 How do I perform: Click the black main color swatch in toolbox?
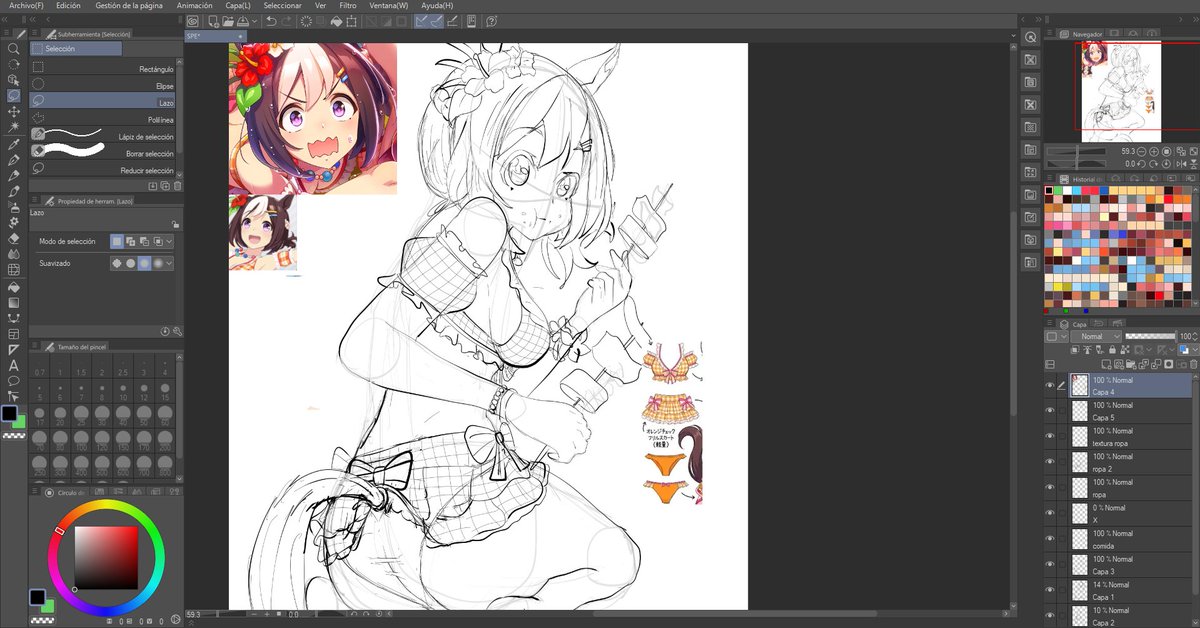click(9, 413)
